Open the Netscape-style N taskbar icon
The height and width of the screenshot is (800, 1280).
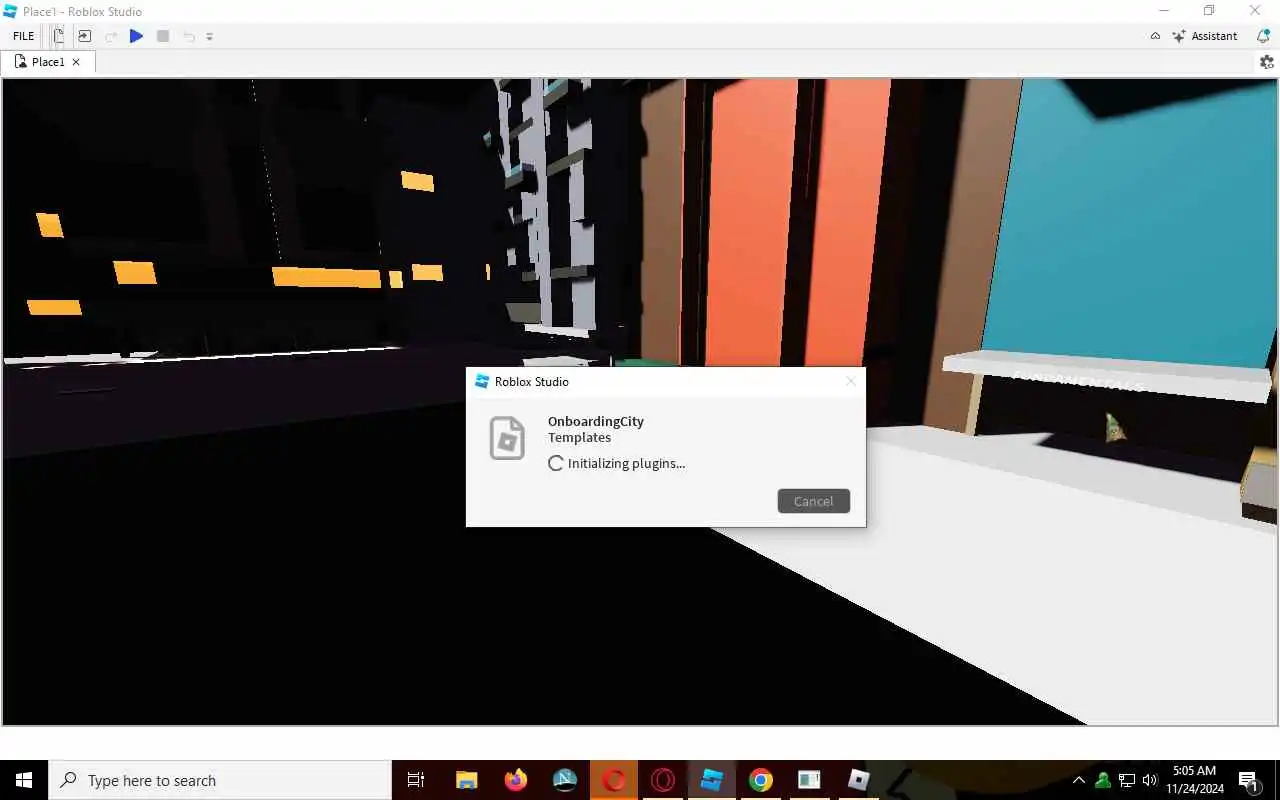pos(564,780)
